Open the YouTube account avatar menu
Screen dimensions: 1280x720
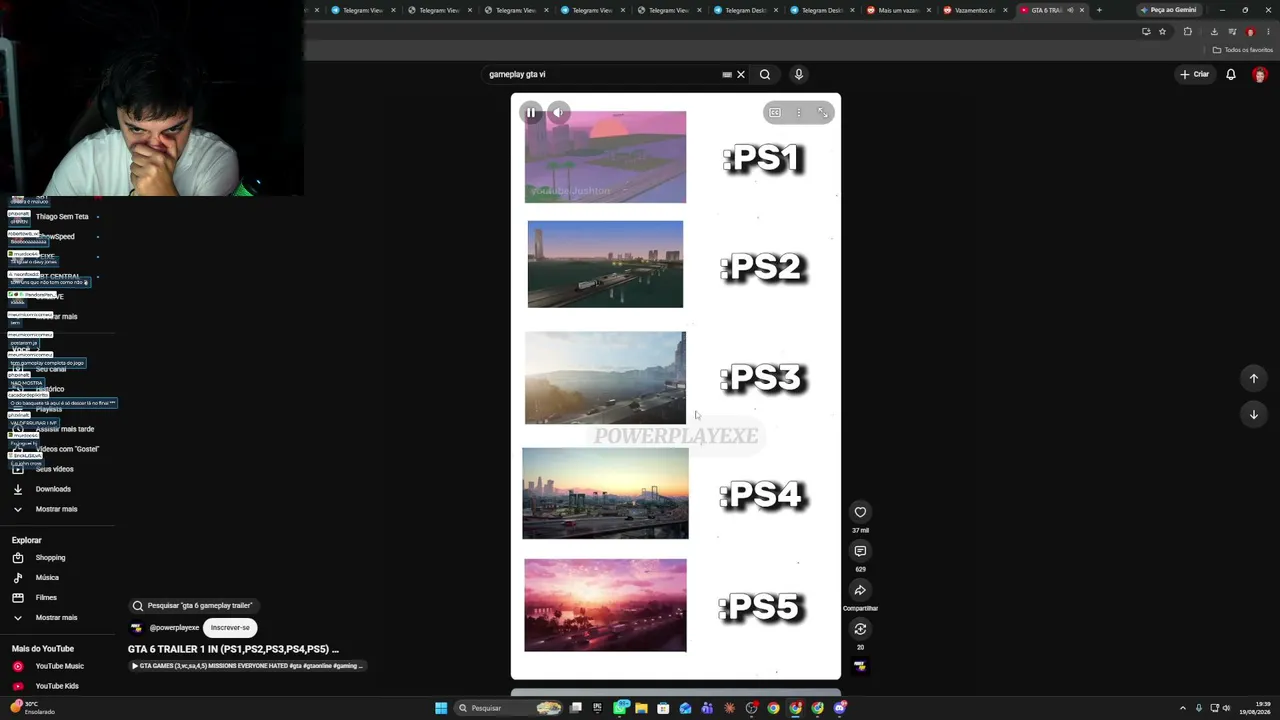1259,74
